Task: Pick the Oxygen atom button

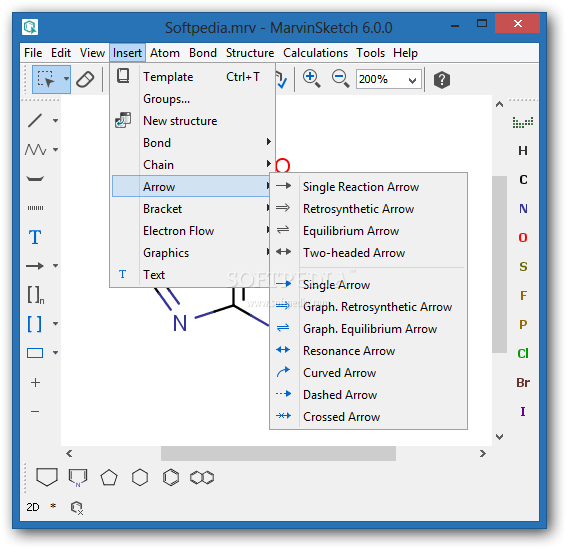Action: (x=523, y=238)
